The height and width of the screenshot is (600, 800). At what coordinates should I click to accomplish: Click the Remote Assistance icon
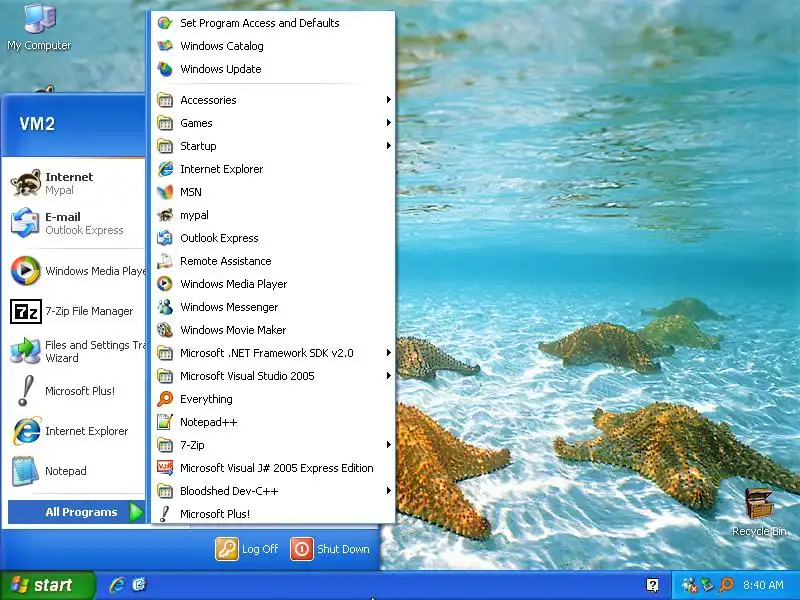[165, 261]
